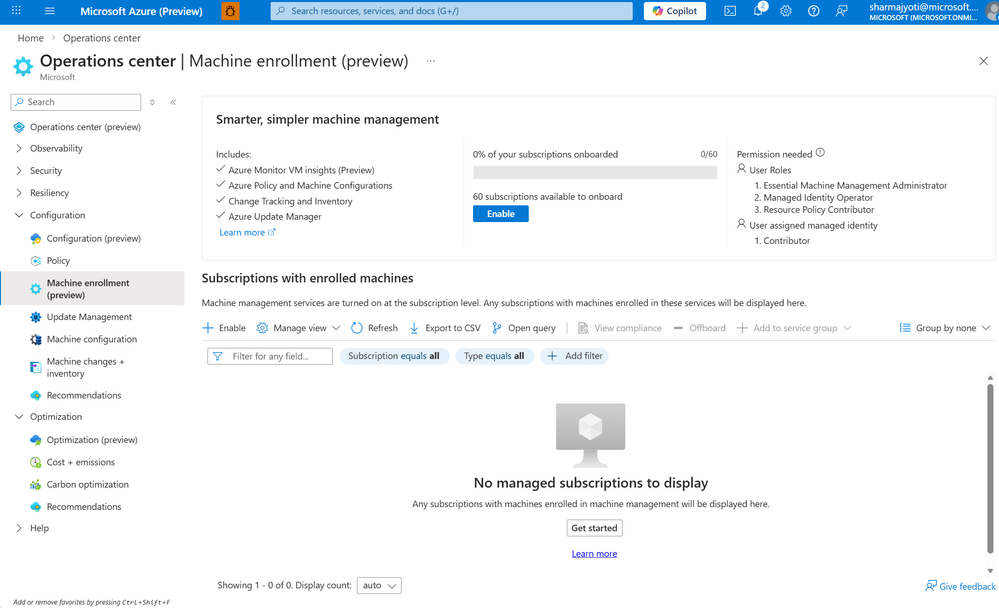999x608 pixels.
Task: Click the blue Enable button
Action: (501, 214)
